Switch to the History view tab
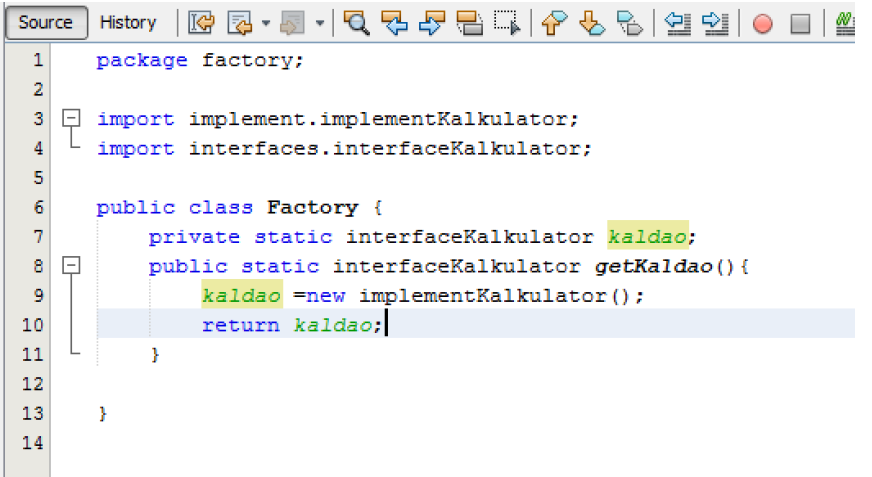 tap(128, 23)
